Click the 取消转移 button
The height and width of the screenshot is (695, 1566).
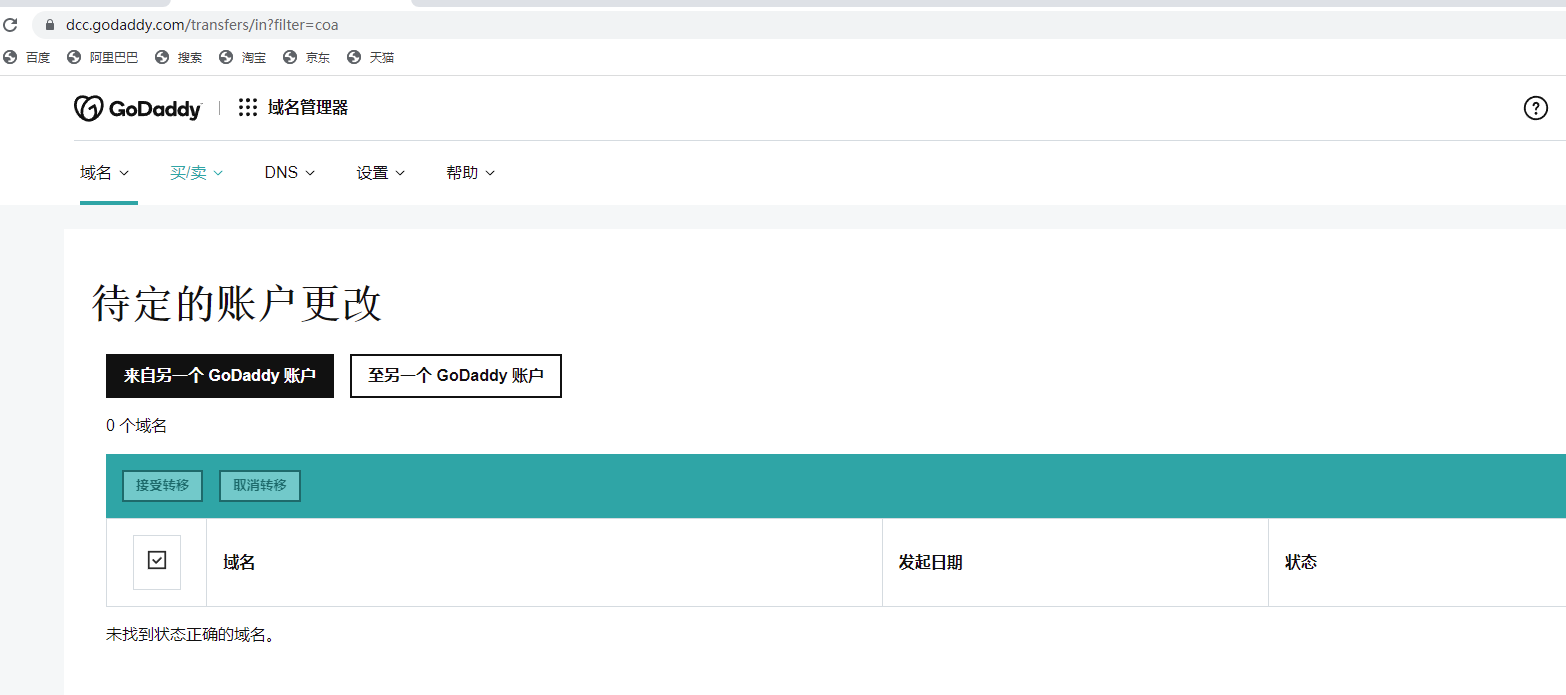[260, 486]
